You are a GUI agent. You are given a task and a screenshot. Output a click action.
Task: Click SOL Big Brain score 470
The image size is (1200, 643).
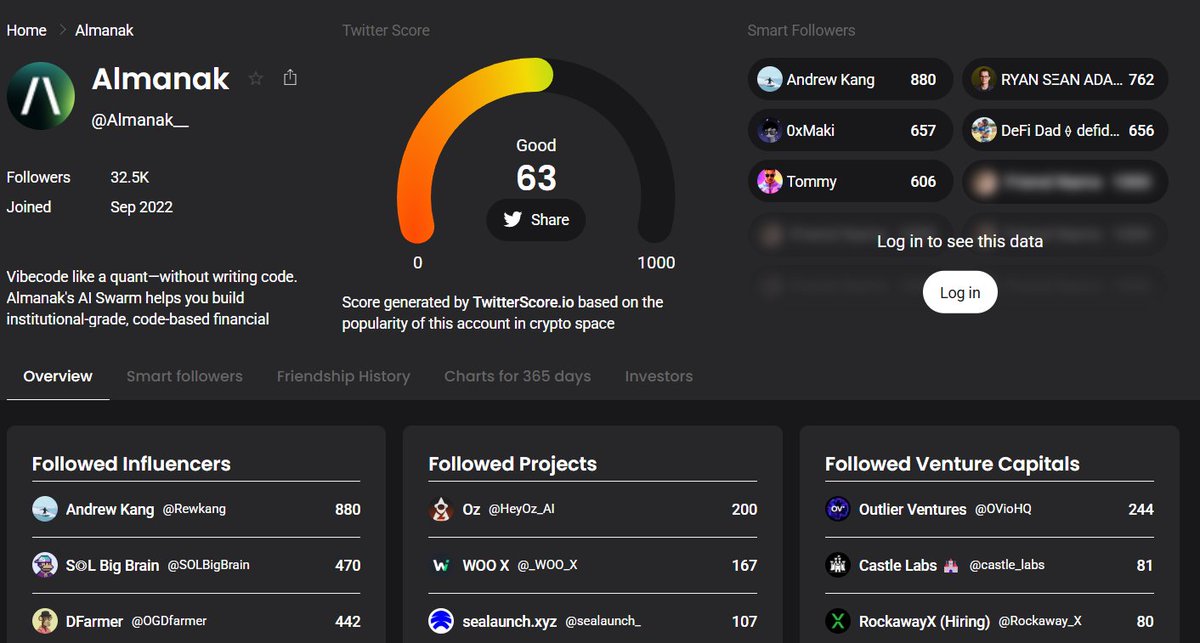point(348,565)
